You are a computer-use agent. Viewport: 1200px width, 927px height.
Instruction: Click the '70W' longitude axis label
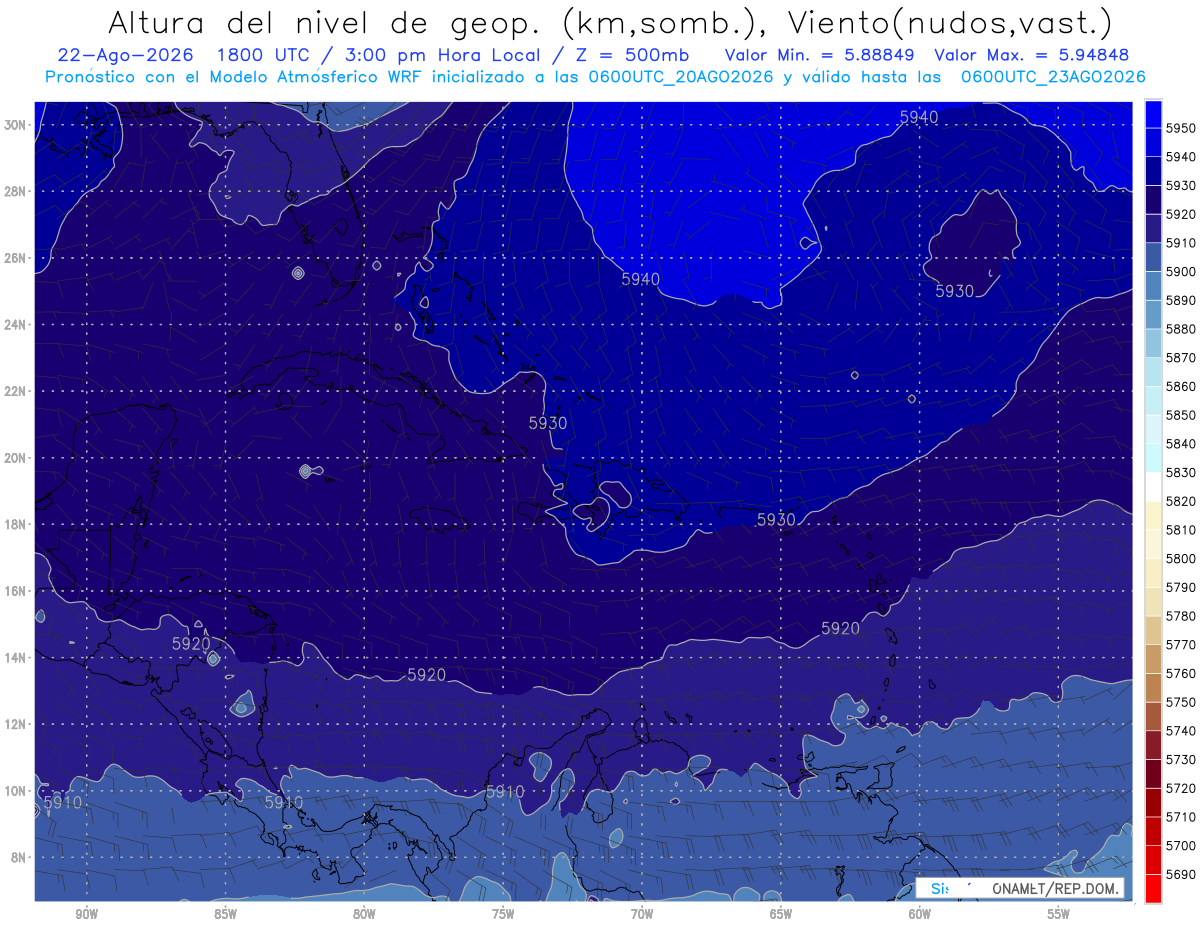click(642, 915)
